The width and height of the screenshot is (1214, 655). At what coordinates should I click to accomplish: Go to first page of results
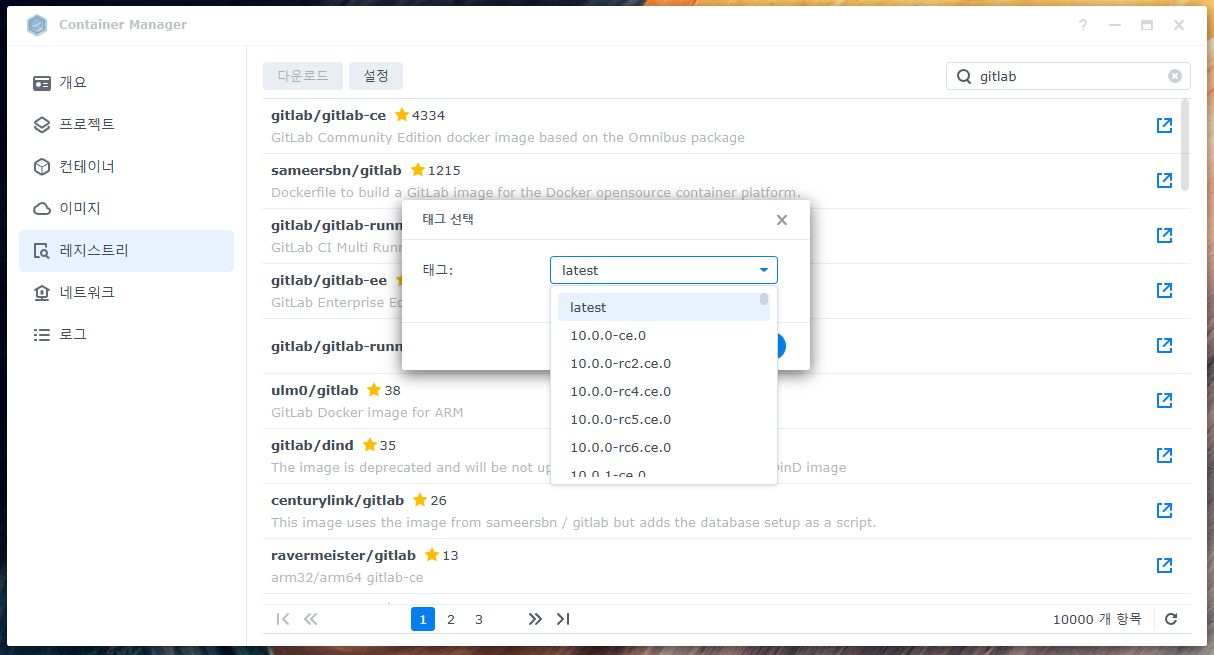[283, 619]
